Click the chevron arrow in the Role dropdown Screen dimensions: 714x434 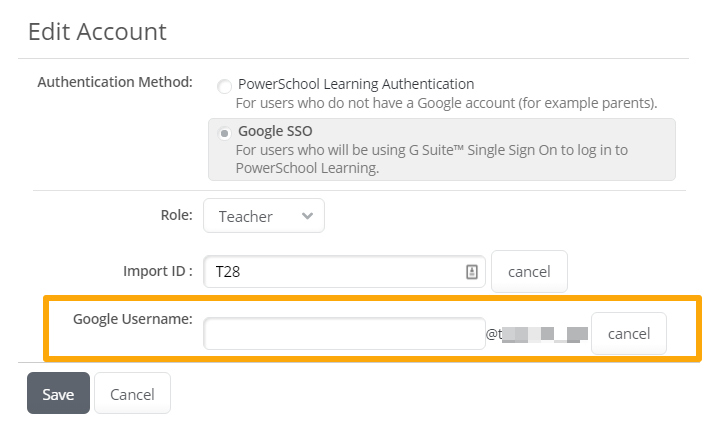click(307, 216)
